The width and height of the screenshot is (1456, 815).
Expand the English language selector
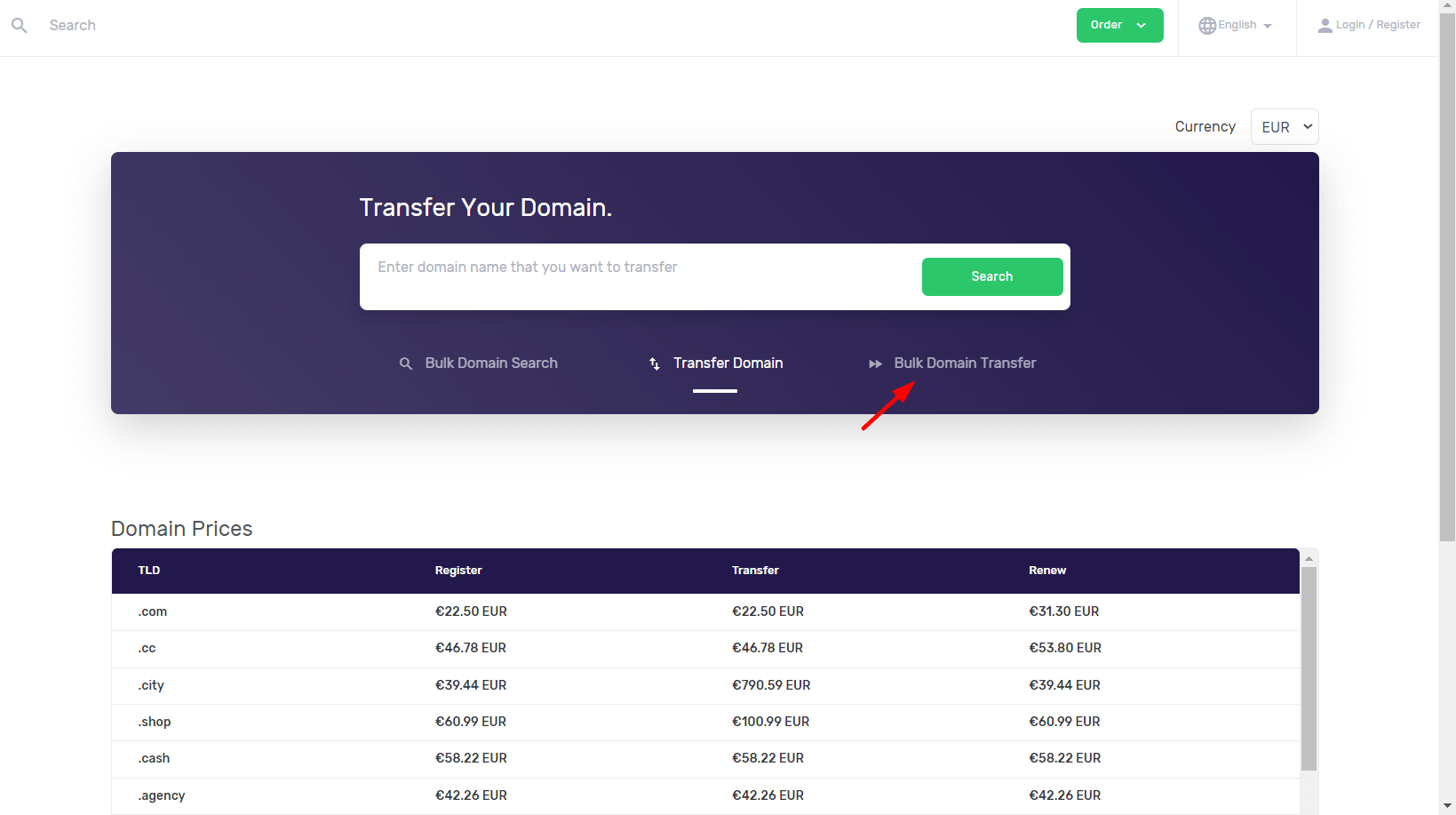point(1236,26)
